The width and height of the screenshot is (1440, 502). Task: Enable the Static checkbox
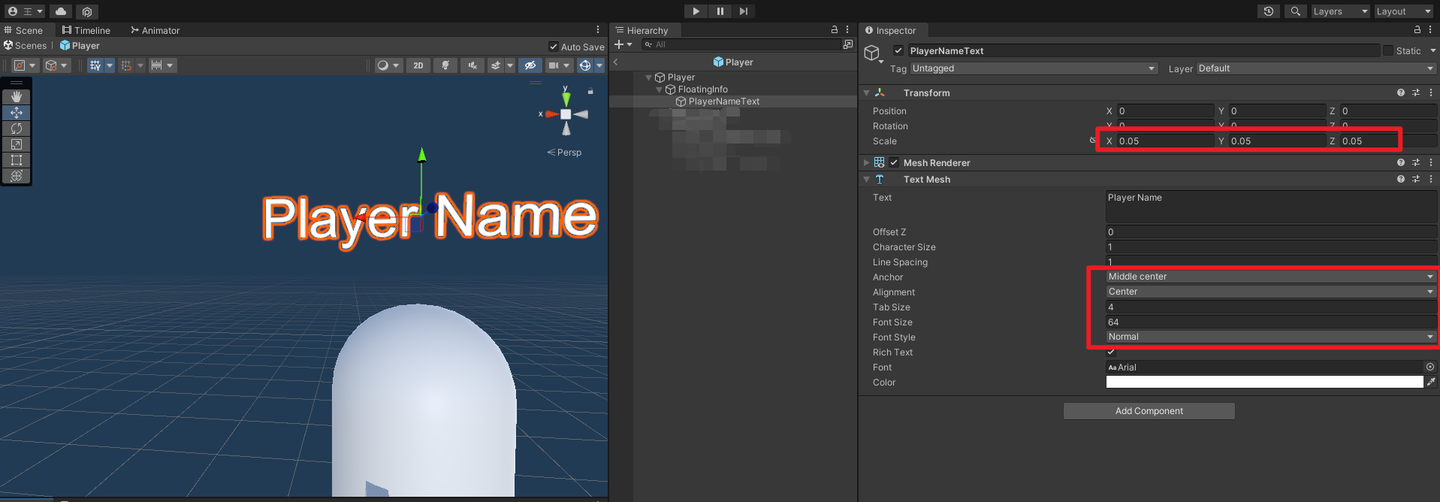(1388, 51)
